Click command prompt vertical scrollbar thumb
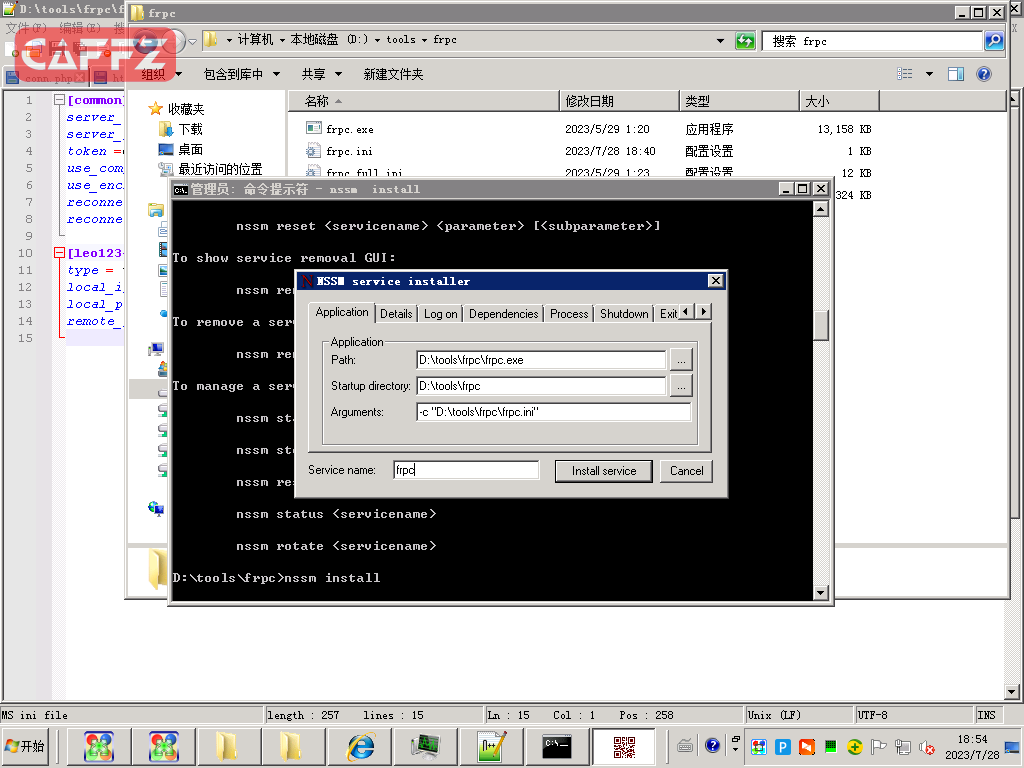The image size is (1024, 768). (x=821, y=325)
